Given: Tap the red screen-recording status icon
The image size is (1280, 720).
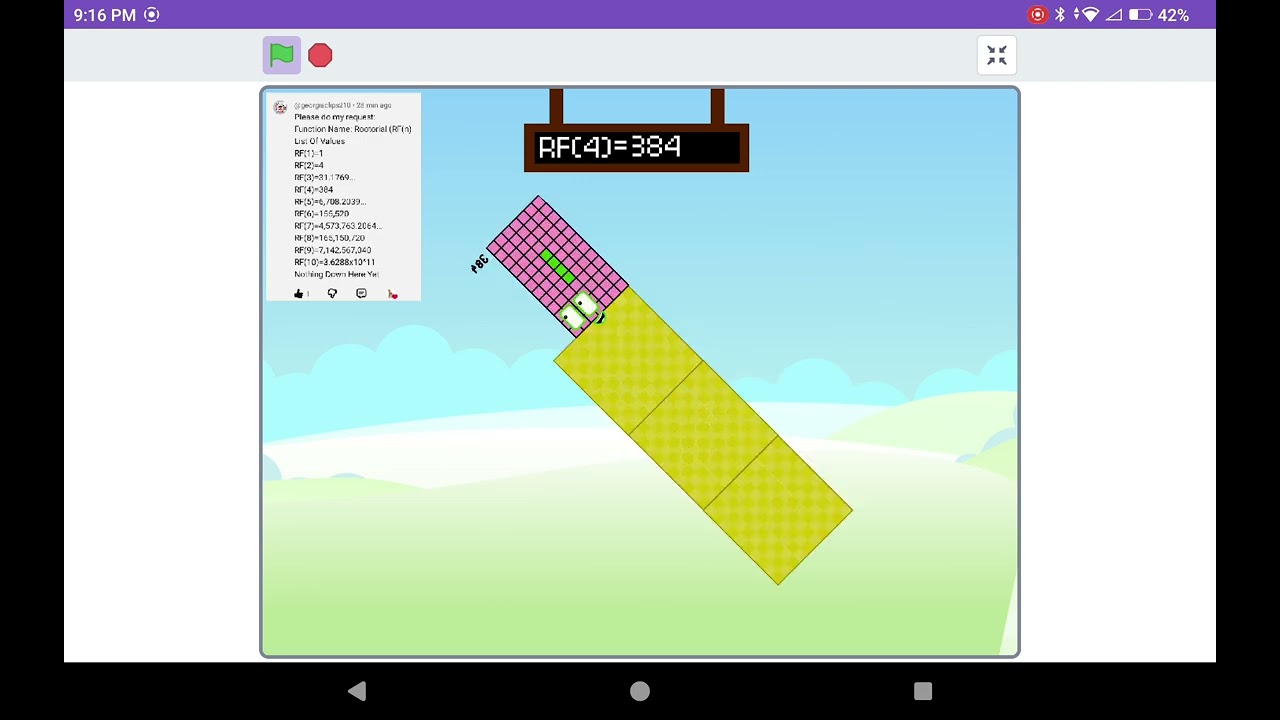Looking at the screenshot, I should click(x=1037, y=15).
